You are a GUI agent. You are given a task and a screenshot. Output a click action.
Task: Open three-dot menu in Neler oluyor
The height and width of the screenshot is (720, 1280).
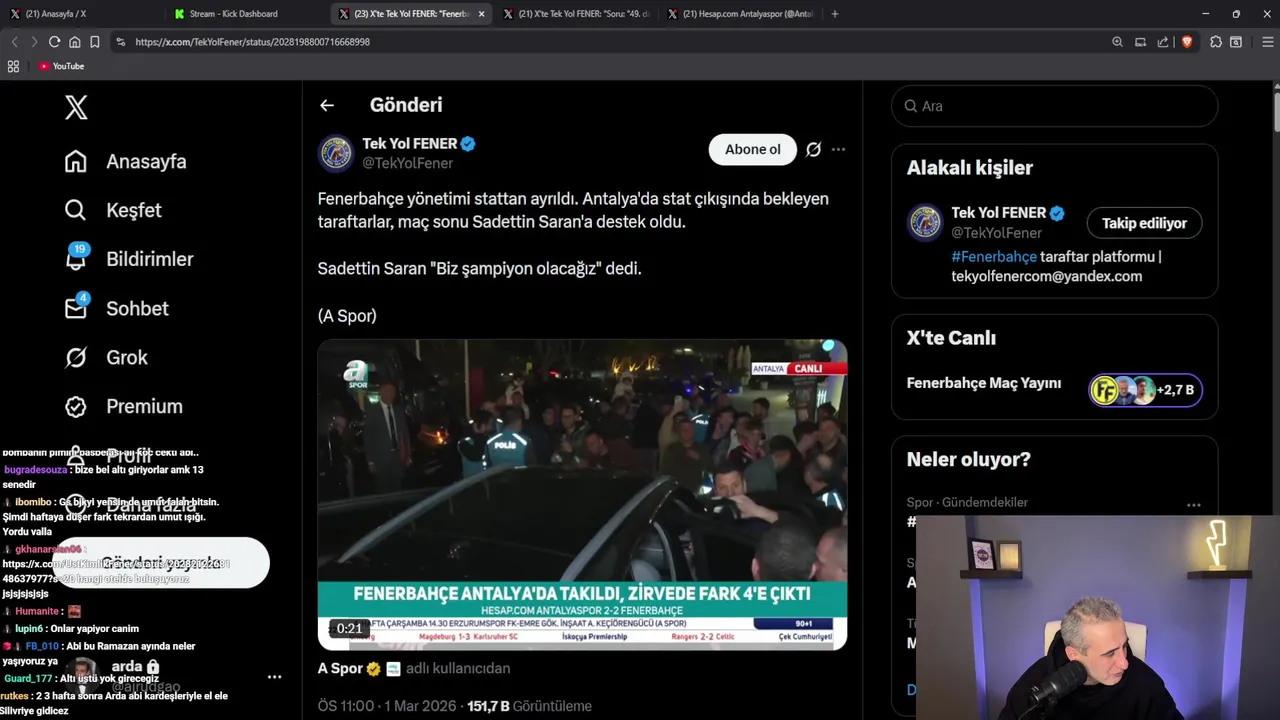pyautogui.click(x=1193, y=505)
